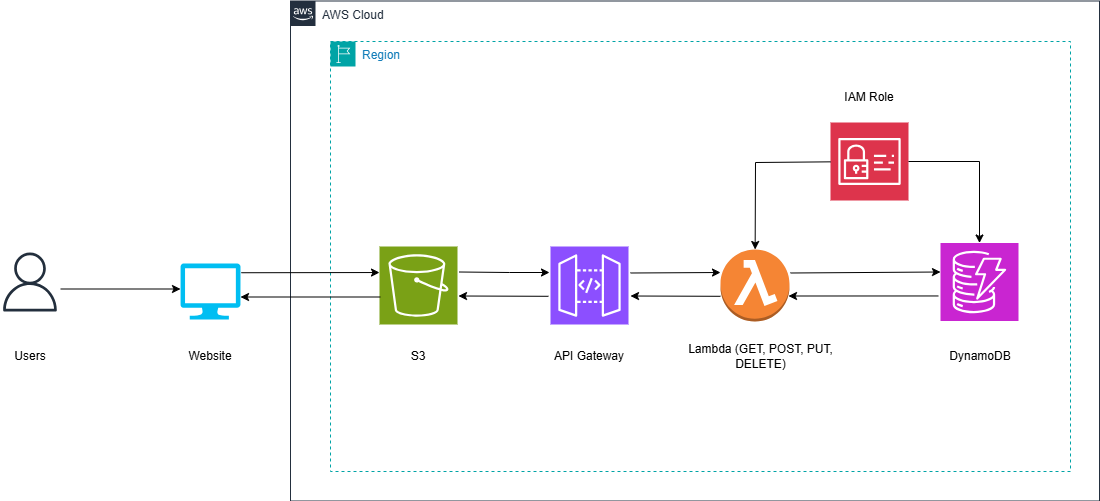Select the "Website" label text
Screen dimensions: 1100x501
[210, 356]
